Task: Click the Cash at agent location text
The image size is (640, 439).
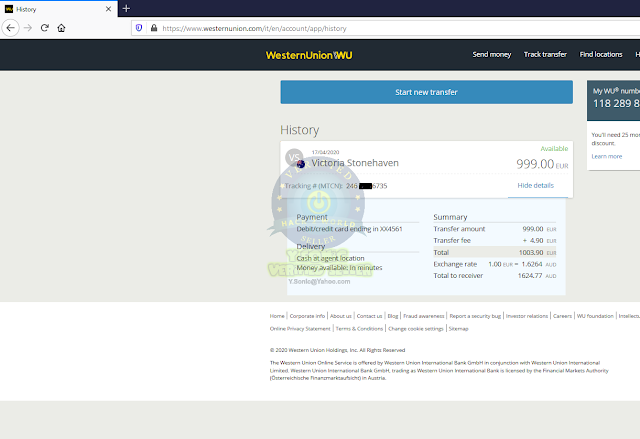Action: point(330,258)
